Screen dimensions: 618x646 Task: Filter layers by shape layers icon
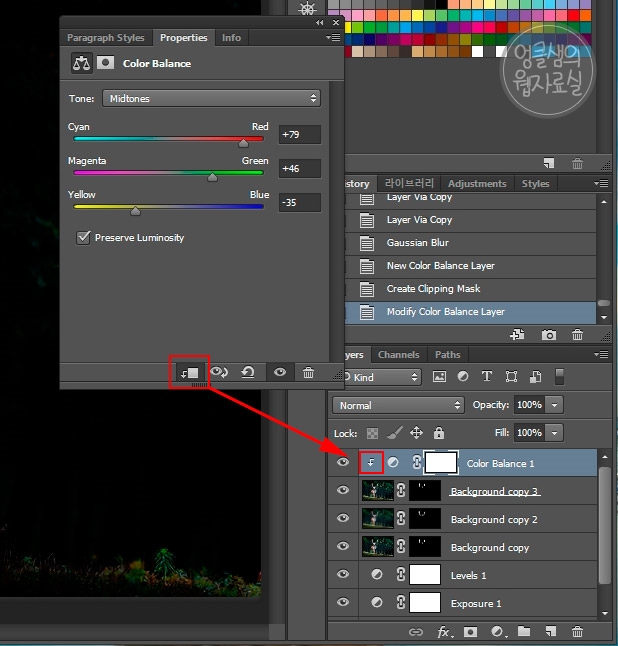pyautogui.click(x=511, y=377)
